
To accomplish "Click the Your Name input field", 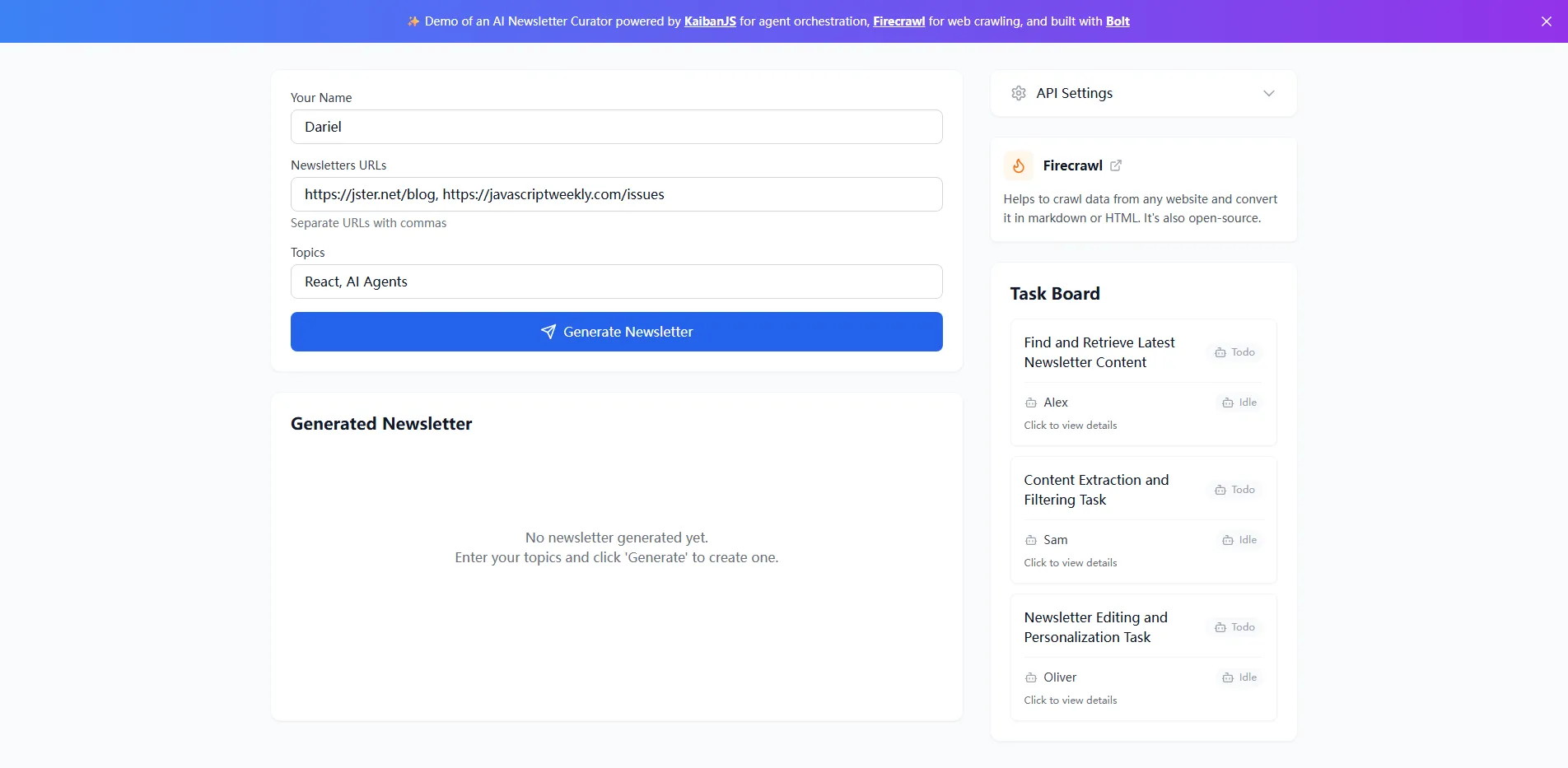I will click(x=616, y=127).
